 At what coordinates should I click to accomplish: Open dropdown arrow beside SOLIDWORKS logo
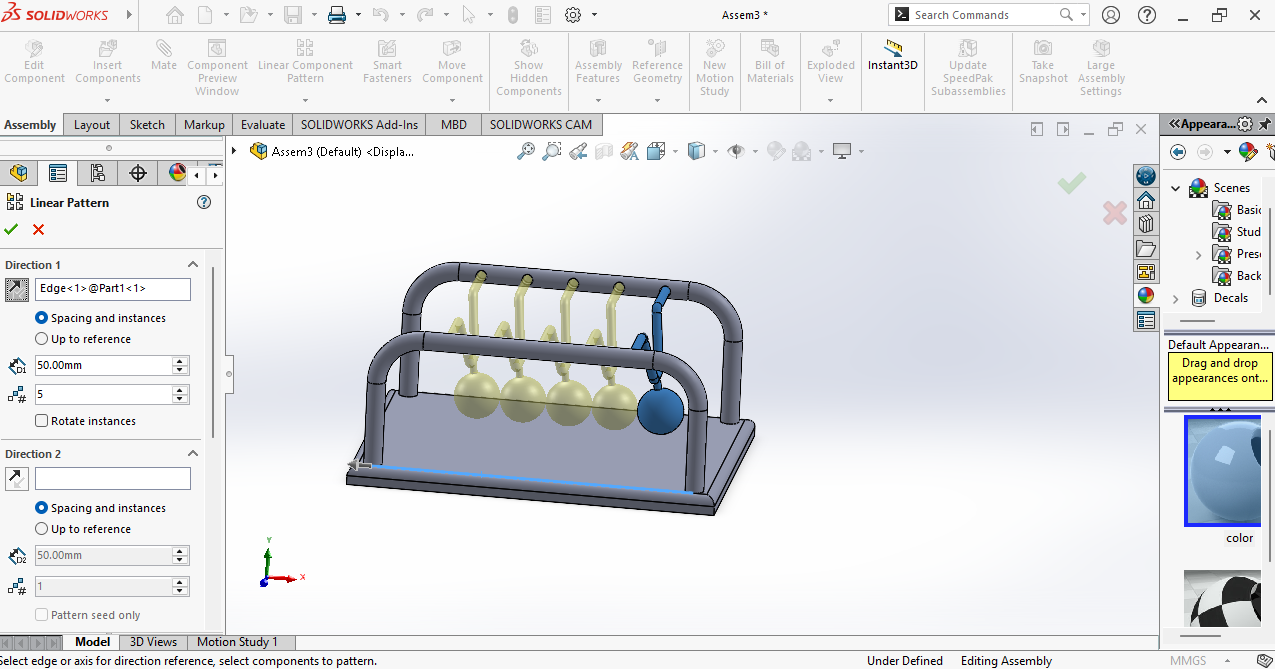pos(131,15)
